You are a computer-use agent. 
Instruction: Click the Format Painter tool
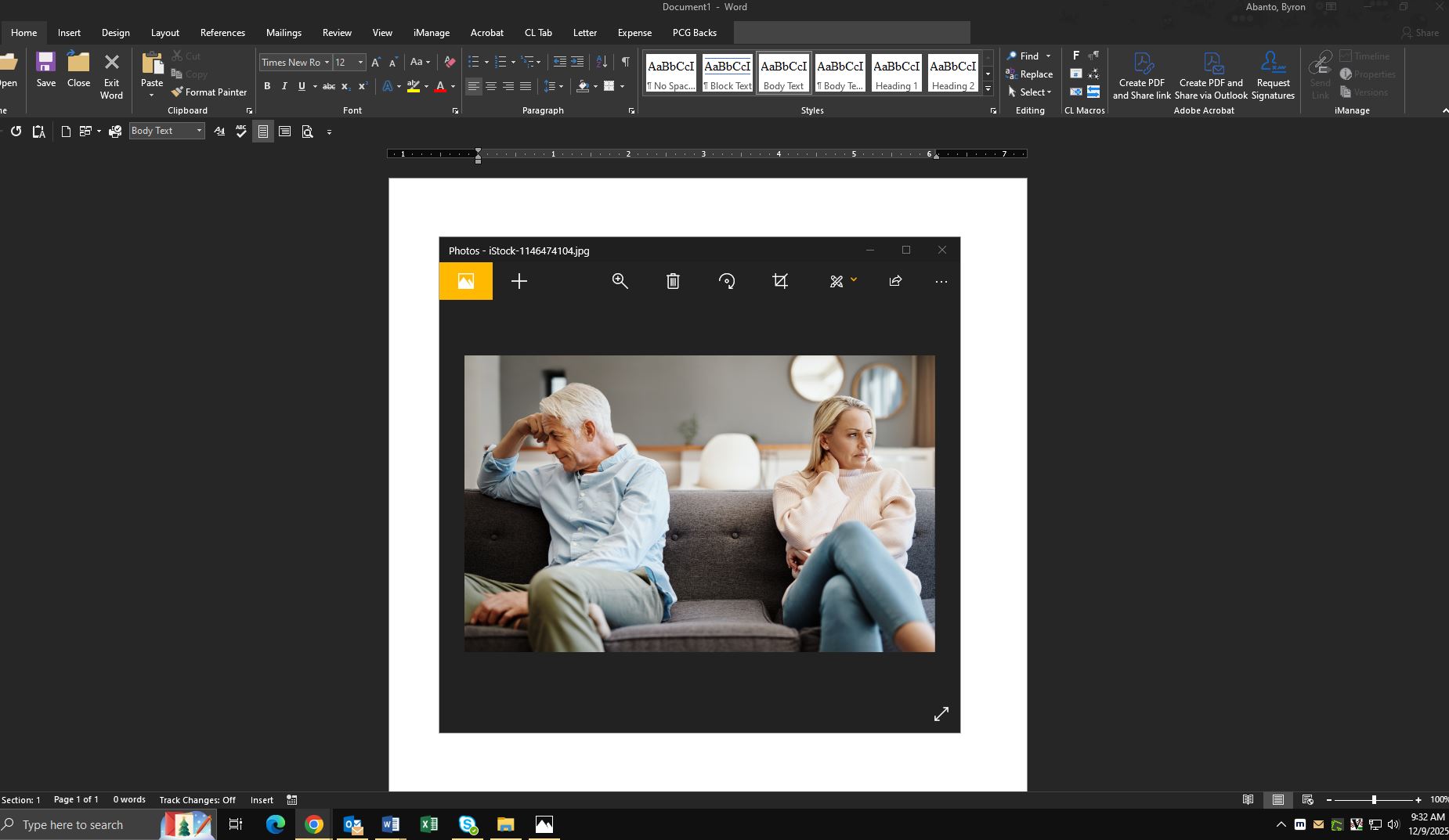pos(208,92)
